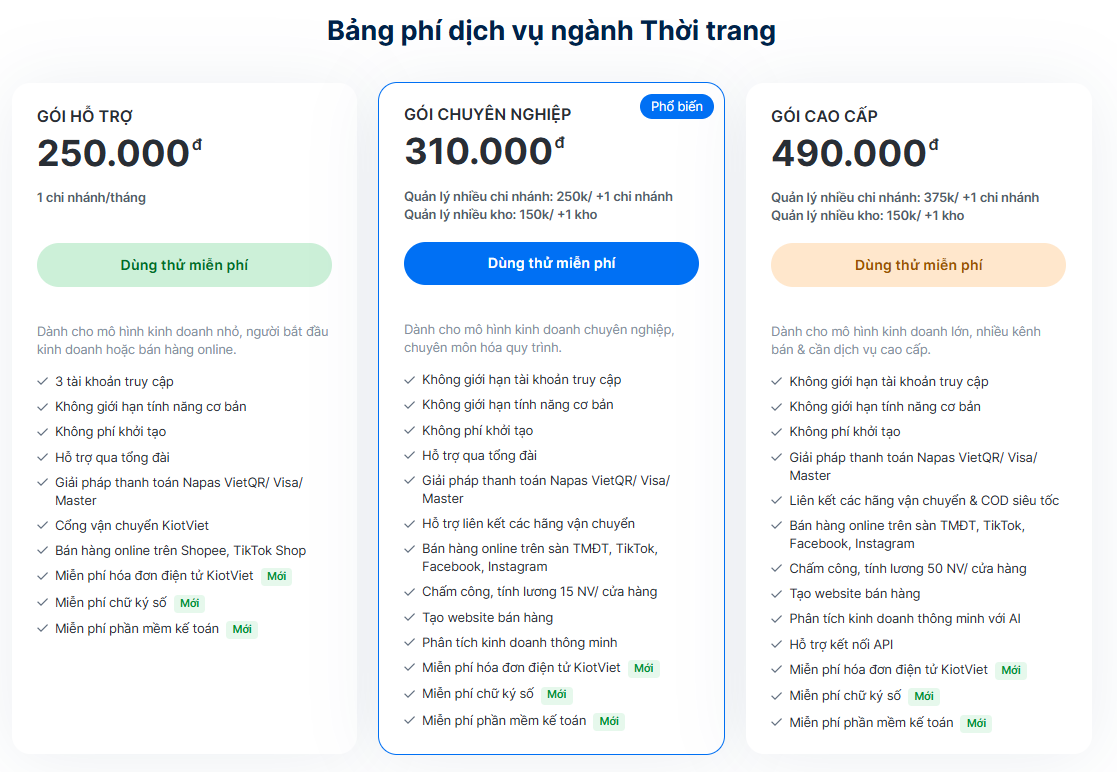This screenshot has height=772, width=1117.
Task: Click 'Dùng thử miễn phí' in the GÓI CHUYÊN NGHIỆP card
Action: [x=550, y=263]
